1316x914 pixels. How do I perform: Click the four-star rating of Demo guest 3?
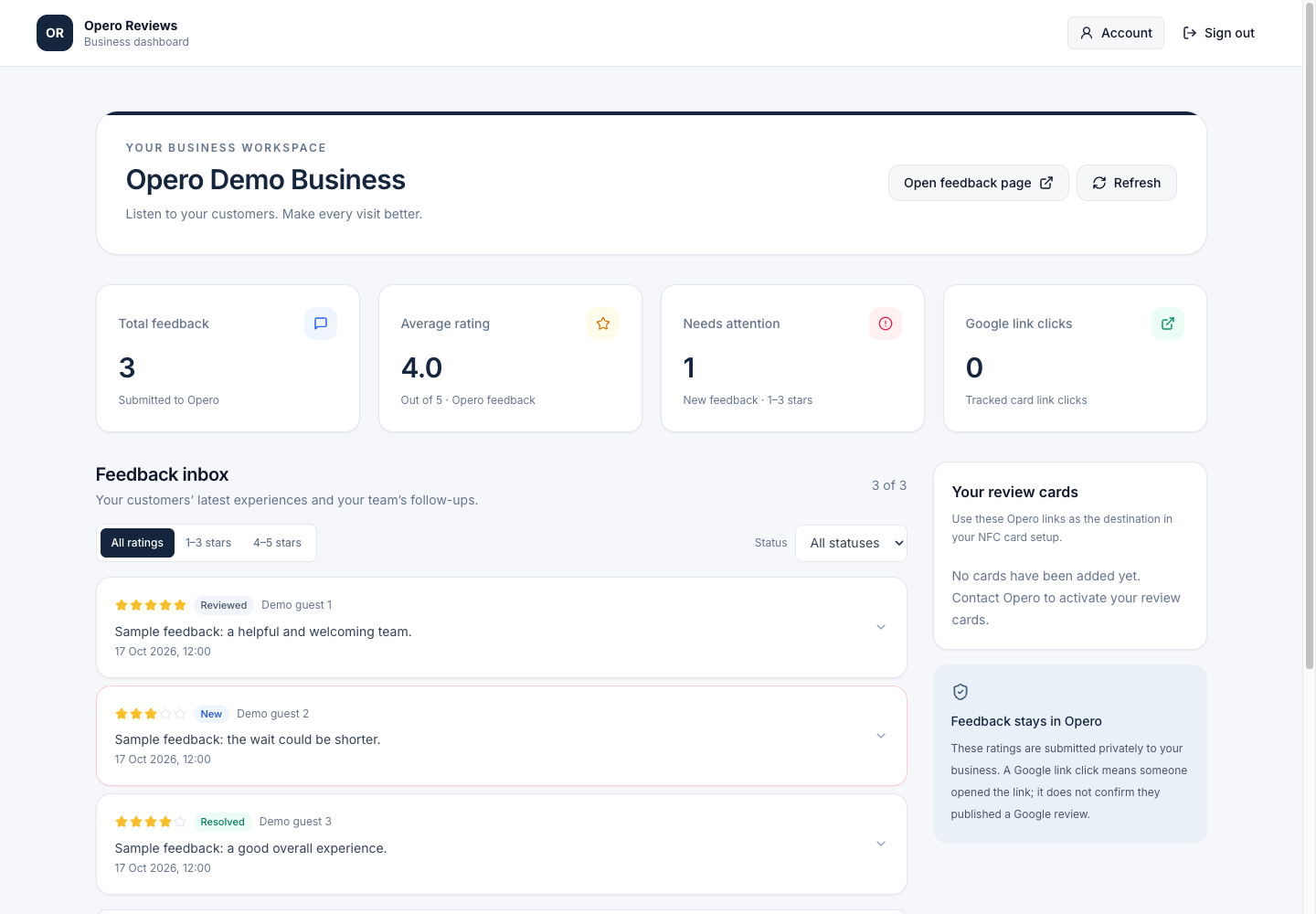[151, 822]
